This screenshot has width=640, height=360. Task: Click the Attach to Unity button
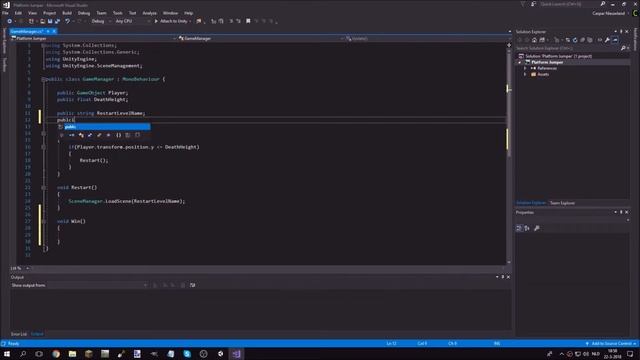coord(171,21)
